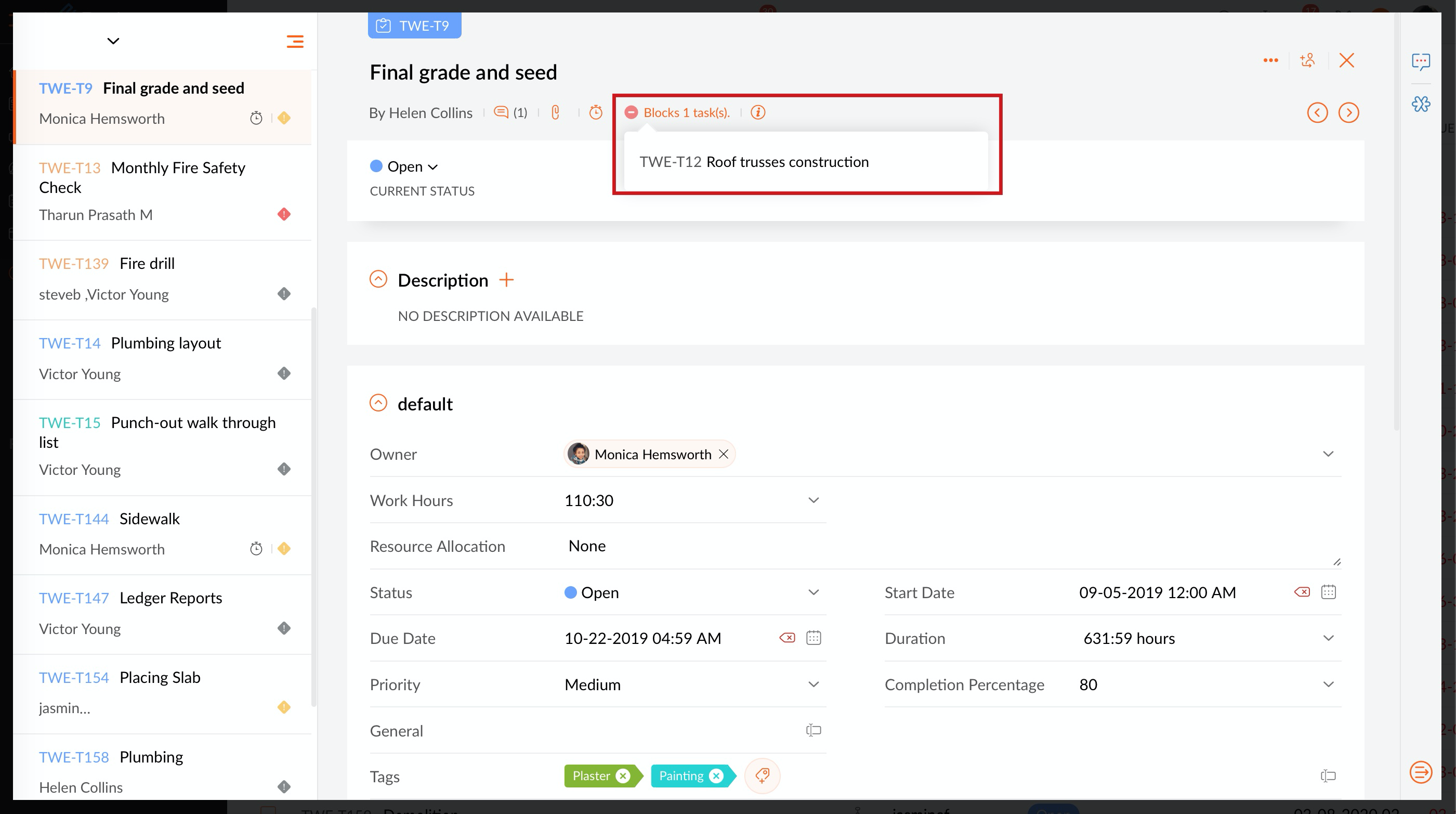This screenshot has height=814, width=1456.
Task: Remove the Painting tag
Action: coord(716,776)
